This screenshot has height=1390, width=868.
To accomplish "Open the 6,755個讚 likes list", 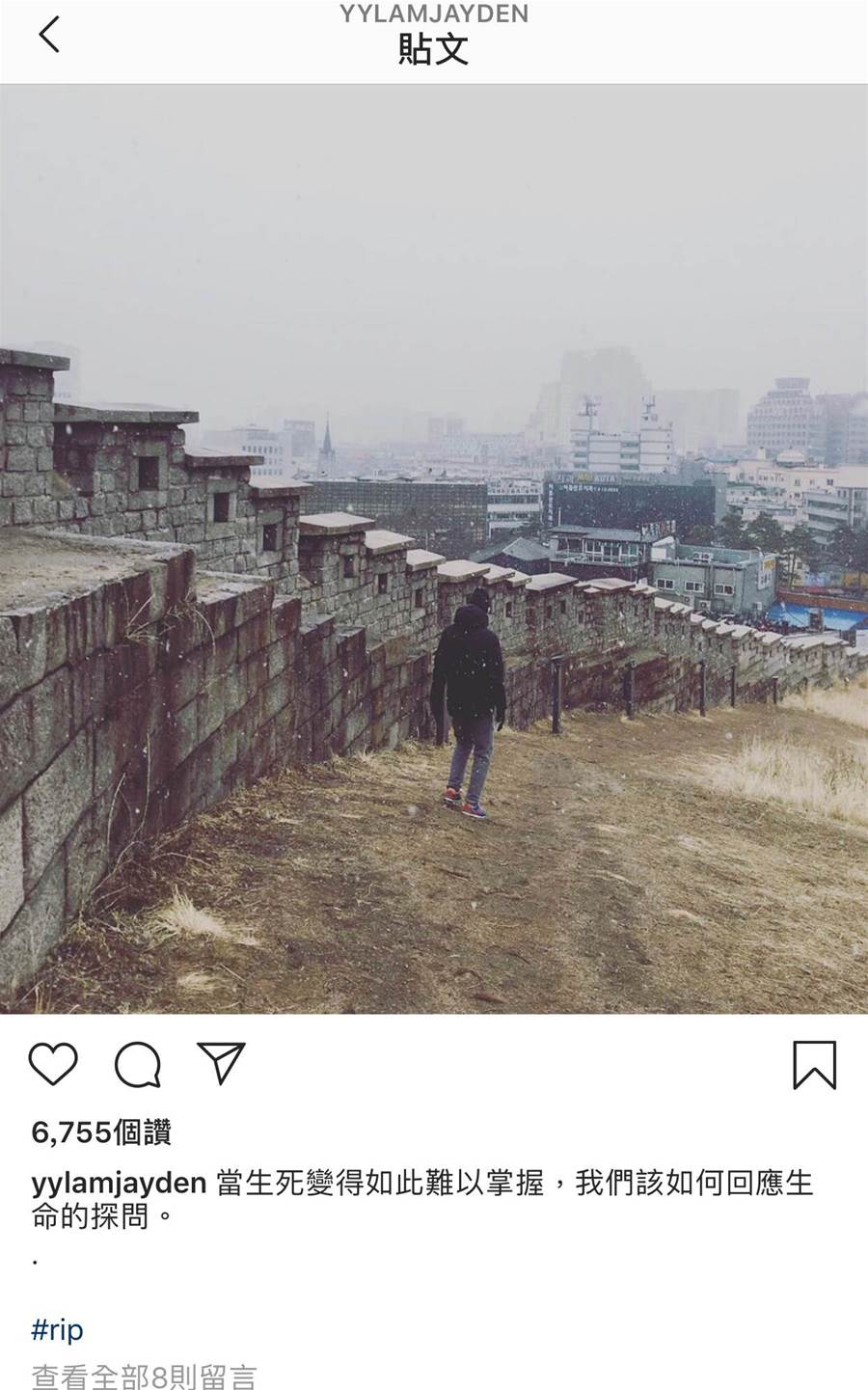I will point(101,1132).
